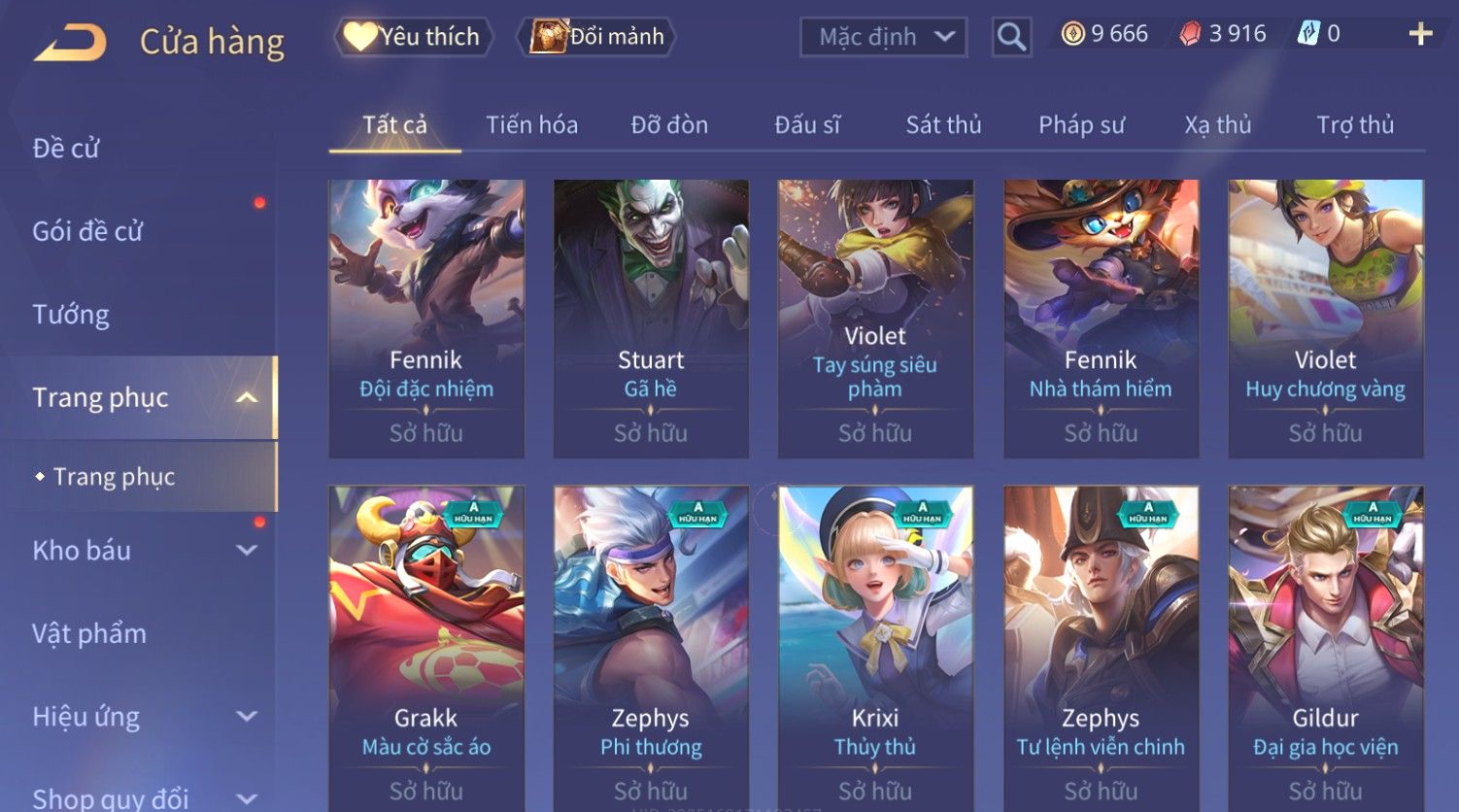1459x812 pixels.
Task: Select the Krixi Thủy thủ skin card
Action: tap(875, 649)
